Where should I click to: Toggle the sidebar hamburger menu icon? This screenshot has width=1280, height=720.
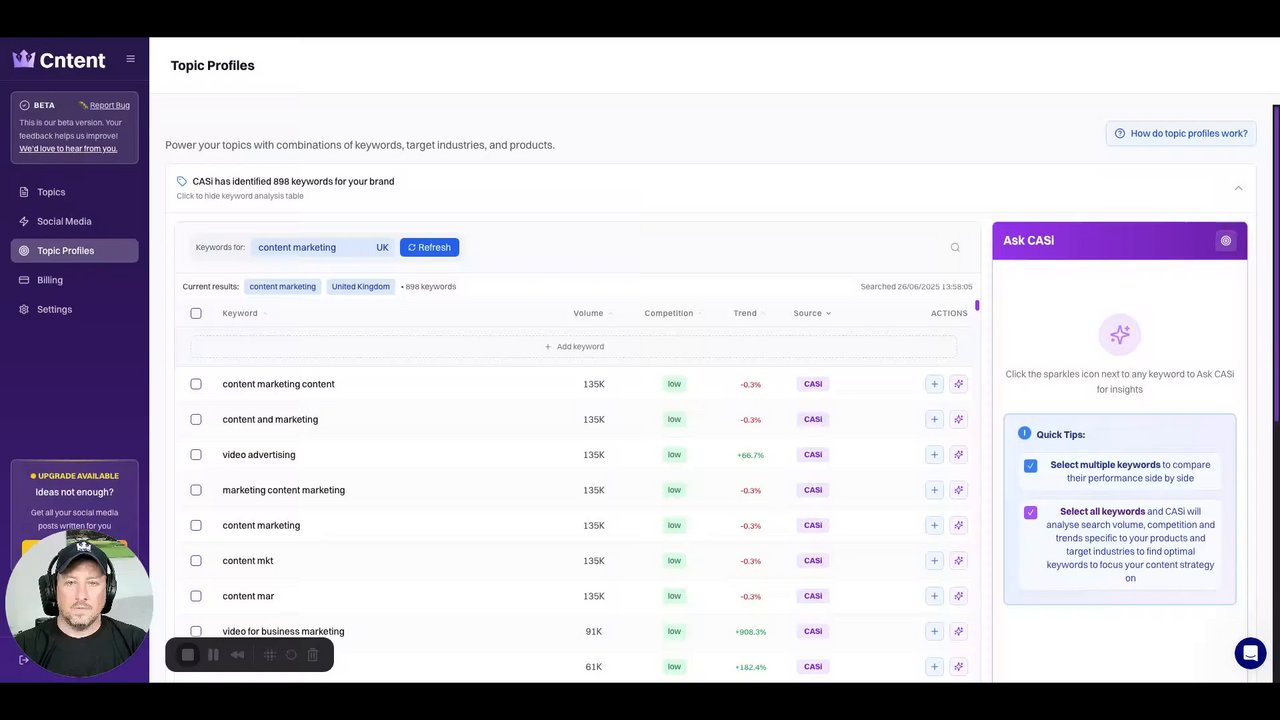[130, 59]
